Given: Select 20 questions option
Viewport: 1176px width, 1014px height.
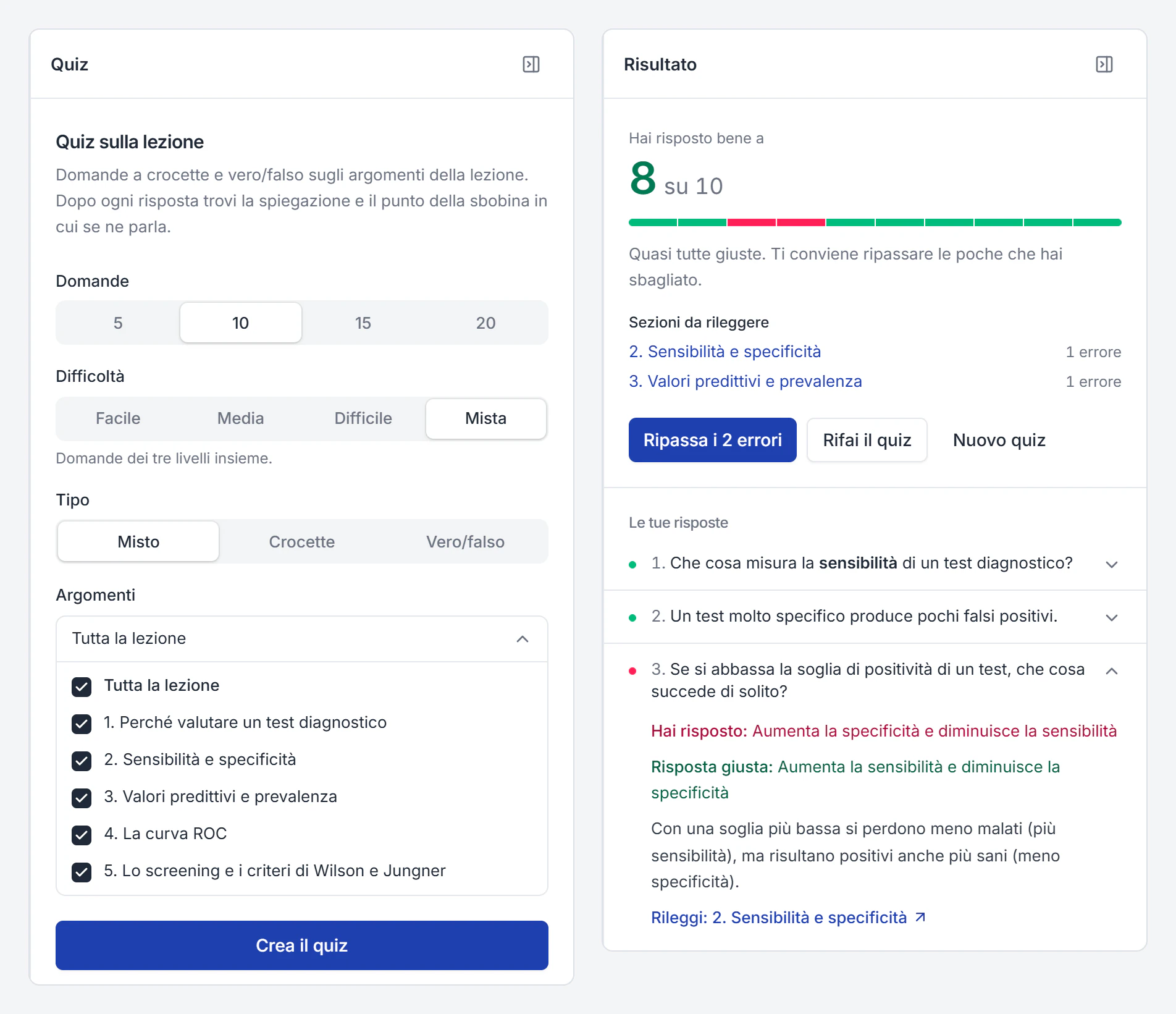Looking at the screenshot, I should click(485, 323).
